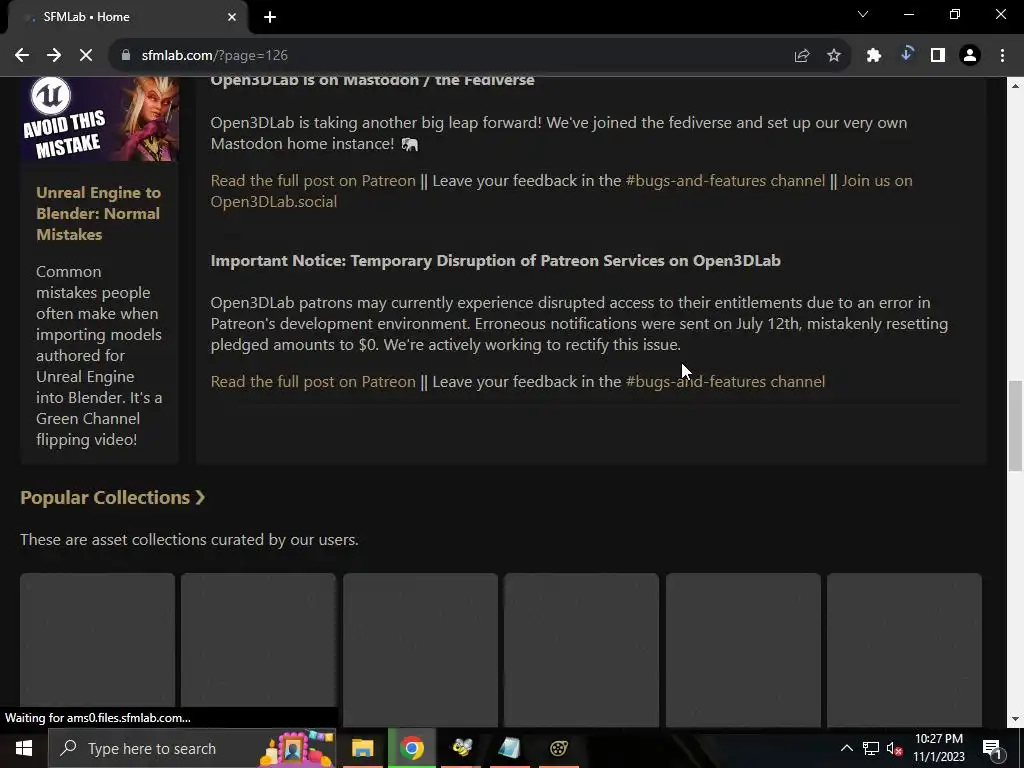
Task: Bookmark this tab with the star
Action: coord(834,56)
